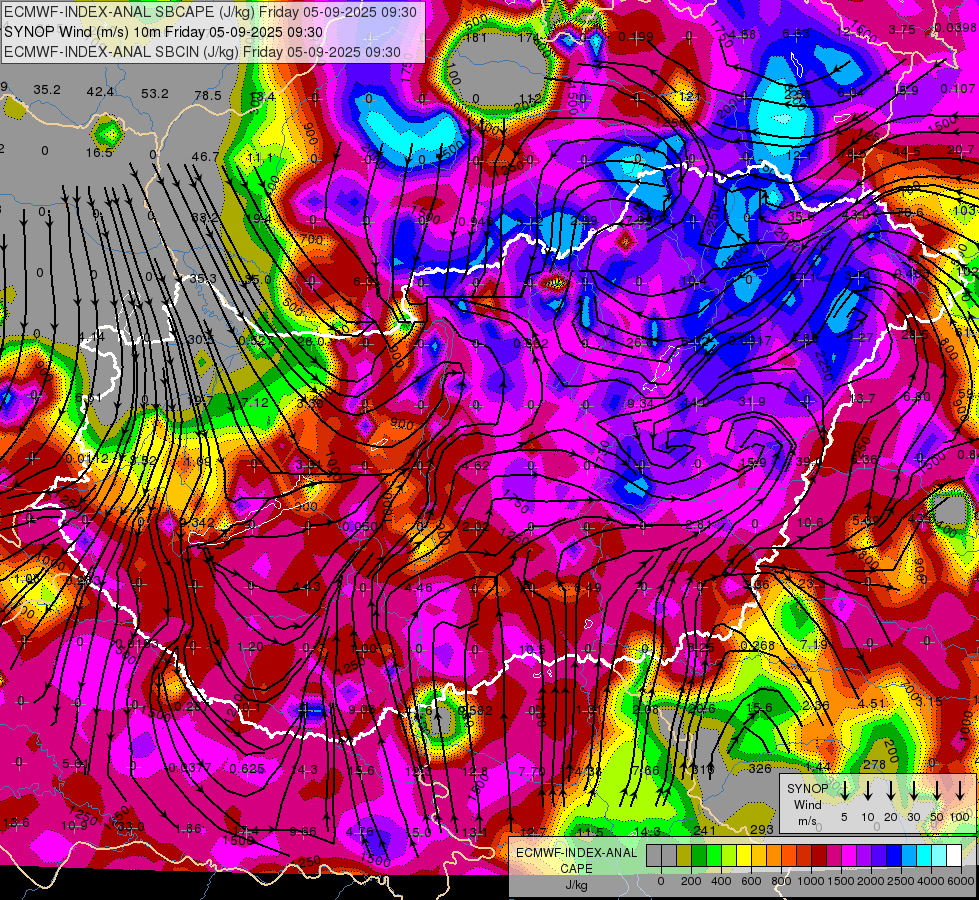
Task: Click the 10 m/s wind arrow in the legend
Action: [868, 790]
